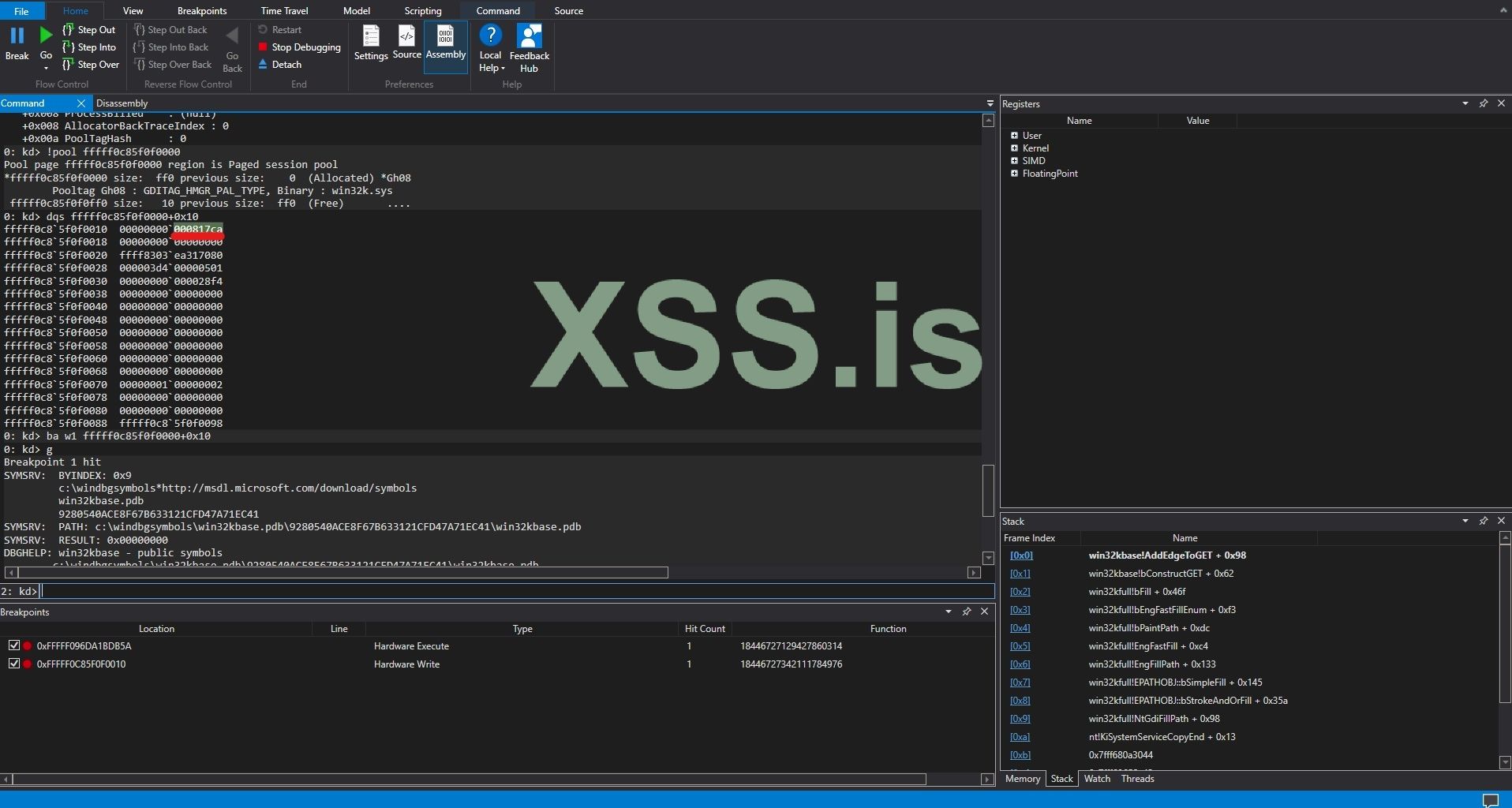Disable the Hardware Write breakpoint checkbox
The height and width of the screenshot is (808, 1512).
point(13,664)
